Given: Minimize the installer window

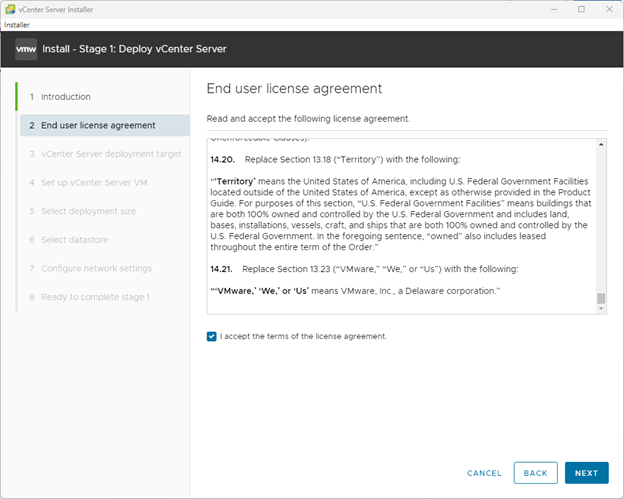Looking at the screenshot, I should [554, 9].
